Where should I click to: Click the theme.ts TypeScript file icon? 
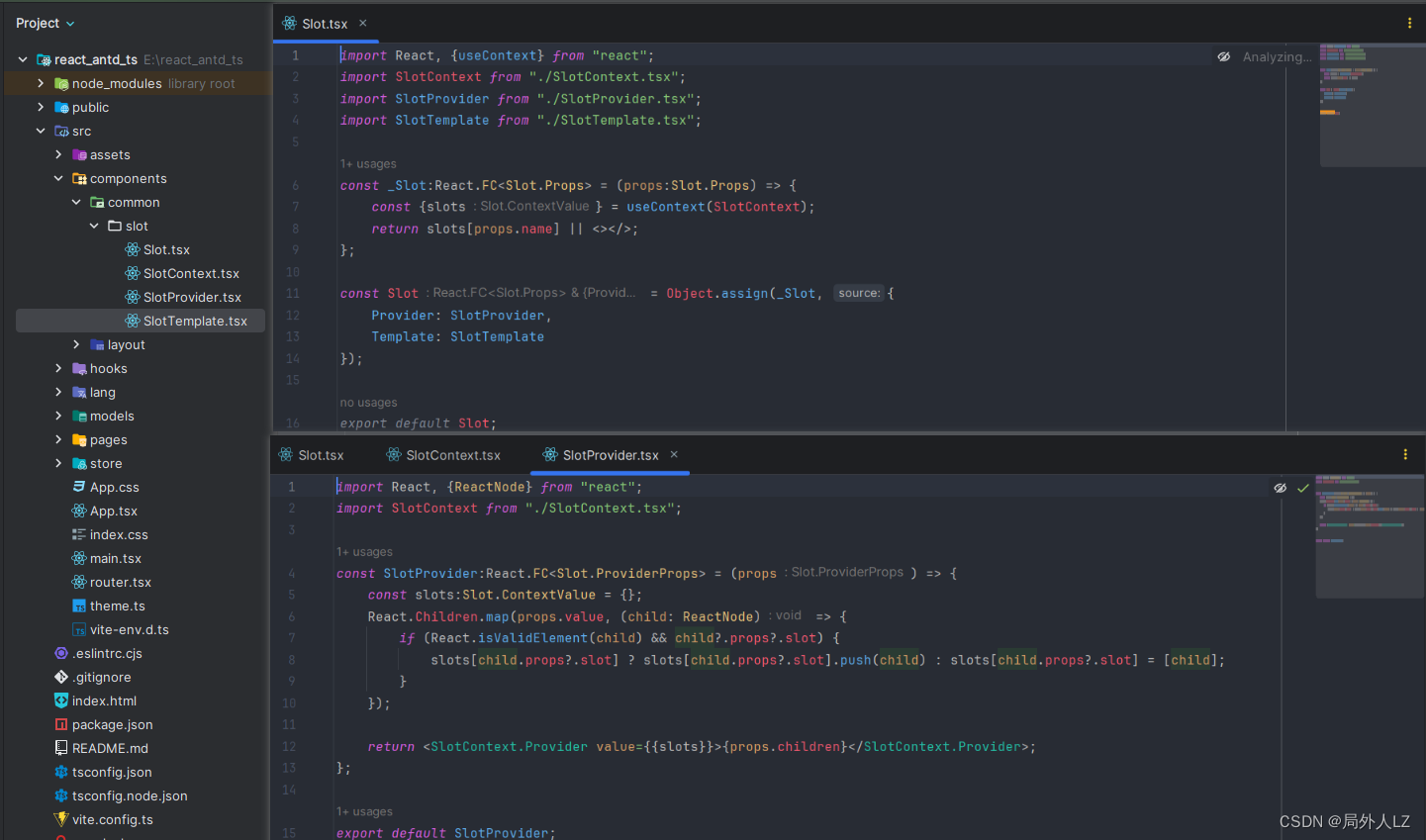click(x=79, y=606)
